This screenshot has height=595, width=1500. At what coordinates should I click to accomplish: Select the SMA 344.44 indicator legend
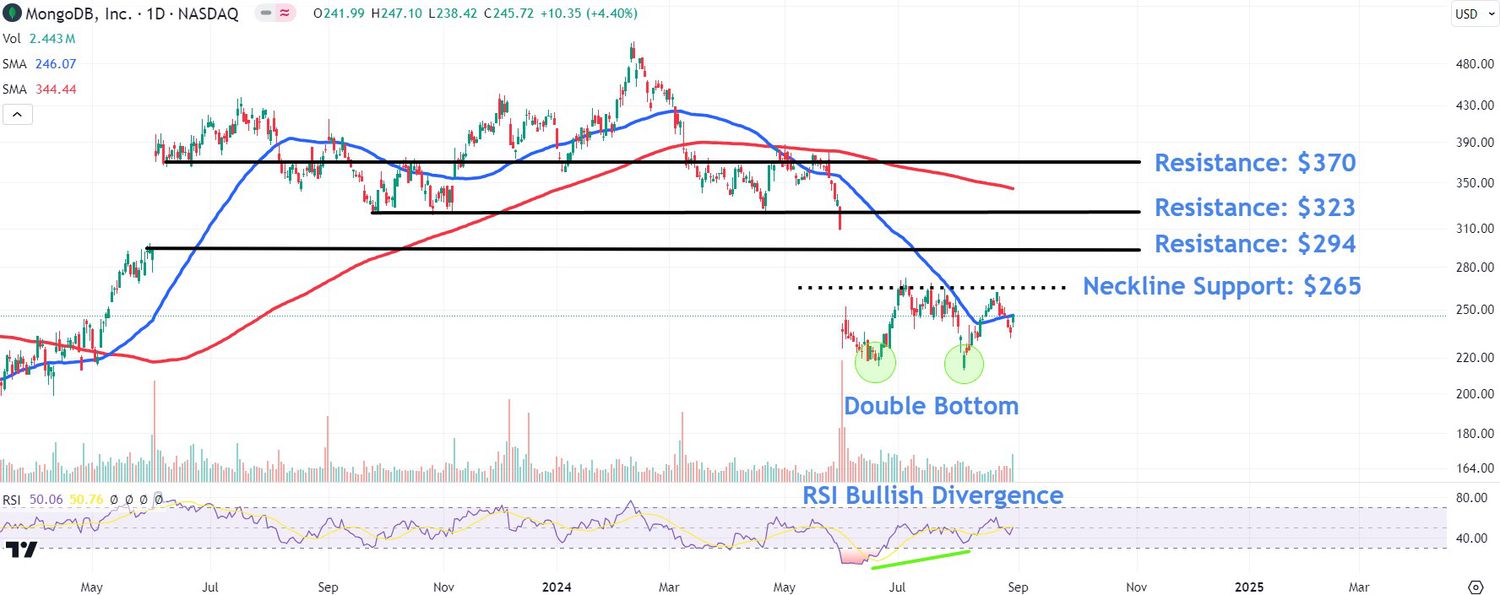click(x=40, y=89)
